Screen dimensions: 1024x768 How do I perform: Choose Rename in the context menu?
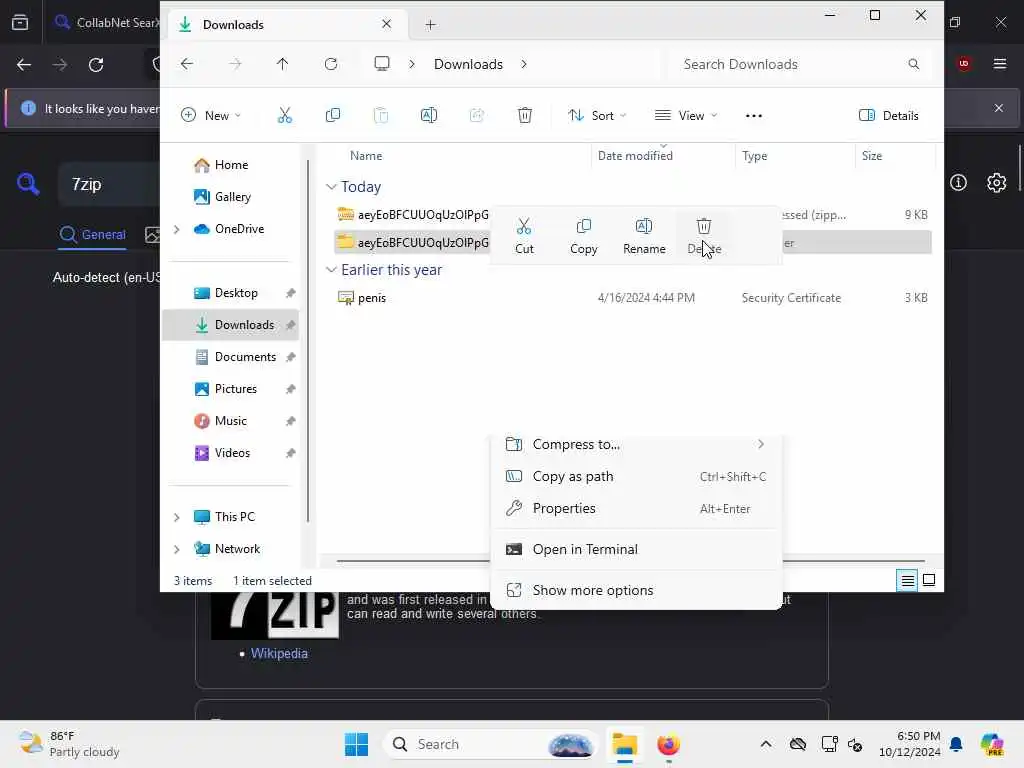pos(644,236)
